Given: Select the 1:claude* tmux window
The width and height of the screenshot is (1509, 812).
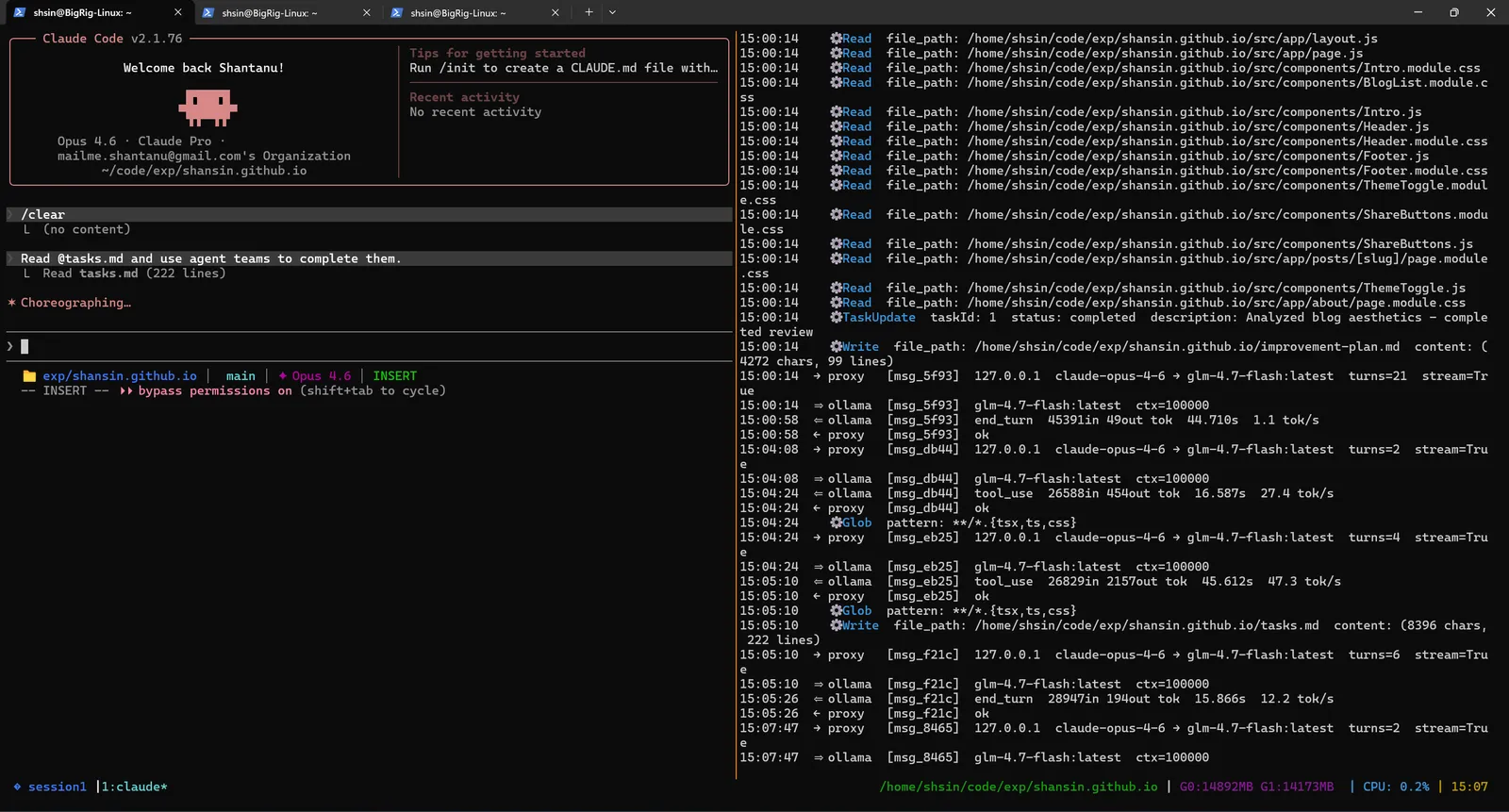Looking at the screenshot, I should tap(134, 787).
